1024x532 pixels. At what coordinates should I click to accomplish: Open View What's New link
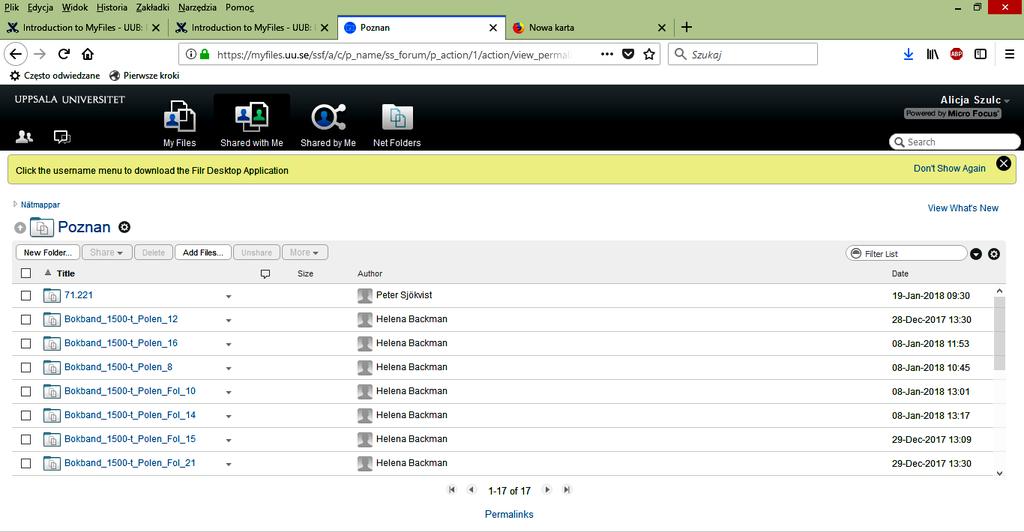tap(963, 208)
